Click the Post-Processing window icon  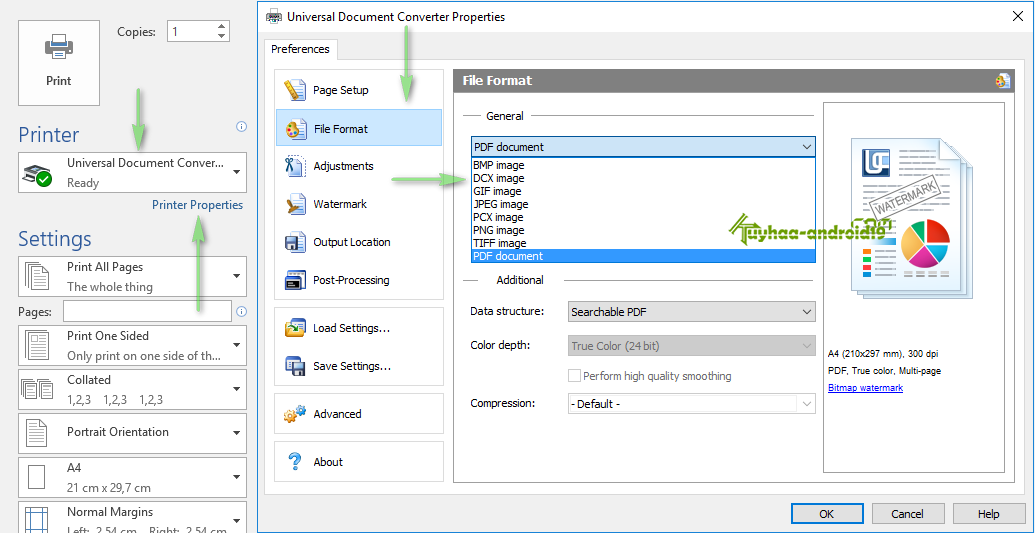point(295,280)
